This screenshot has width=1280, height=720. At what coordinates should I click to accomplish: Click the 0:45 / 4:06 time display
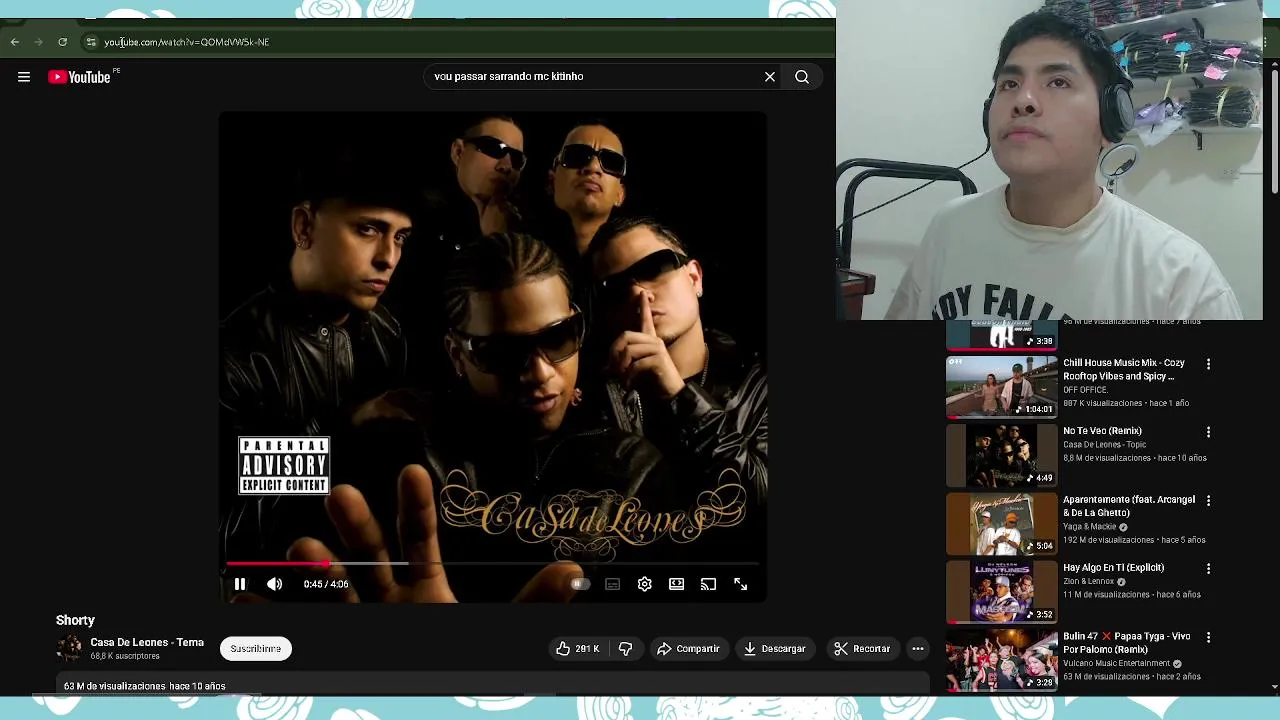(x=326, y=584)
